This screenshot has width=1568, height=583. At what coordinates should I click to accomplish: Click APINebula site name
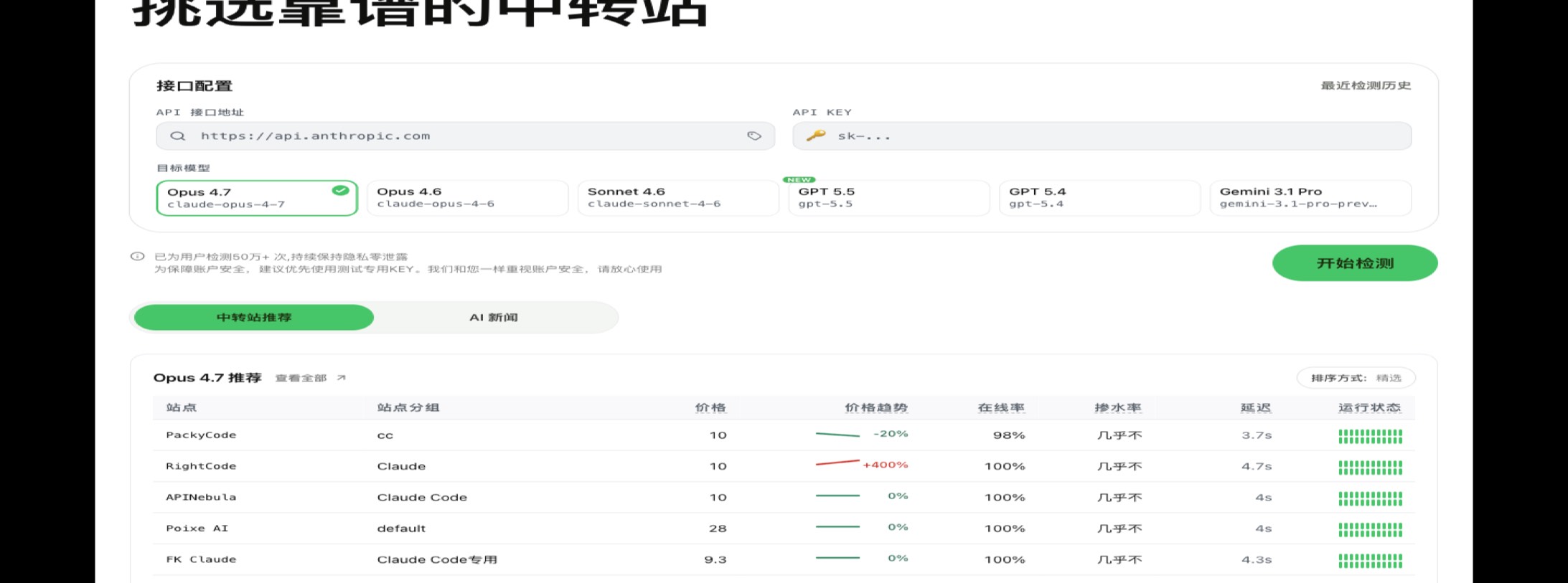click(x=201, y=497)
